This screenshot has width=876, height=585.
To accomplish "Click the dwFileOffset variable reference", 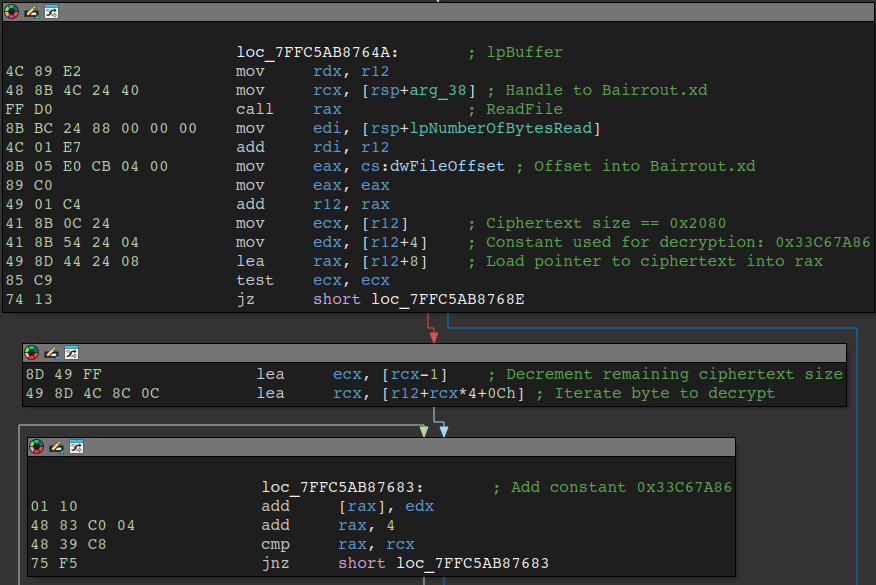I will pyautogui.click(x=447, y=167).
